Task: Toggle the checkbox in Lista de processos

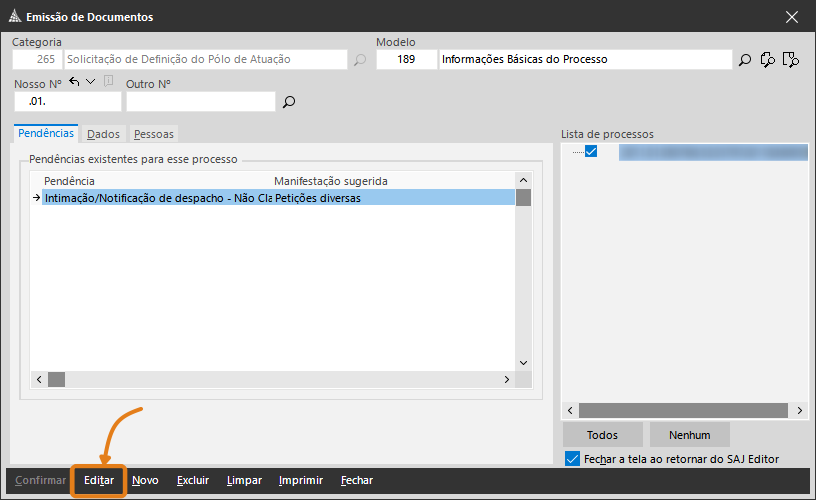Action: coord(591,152)
